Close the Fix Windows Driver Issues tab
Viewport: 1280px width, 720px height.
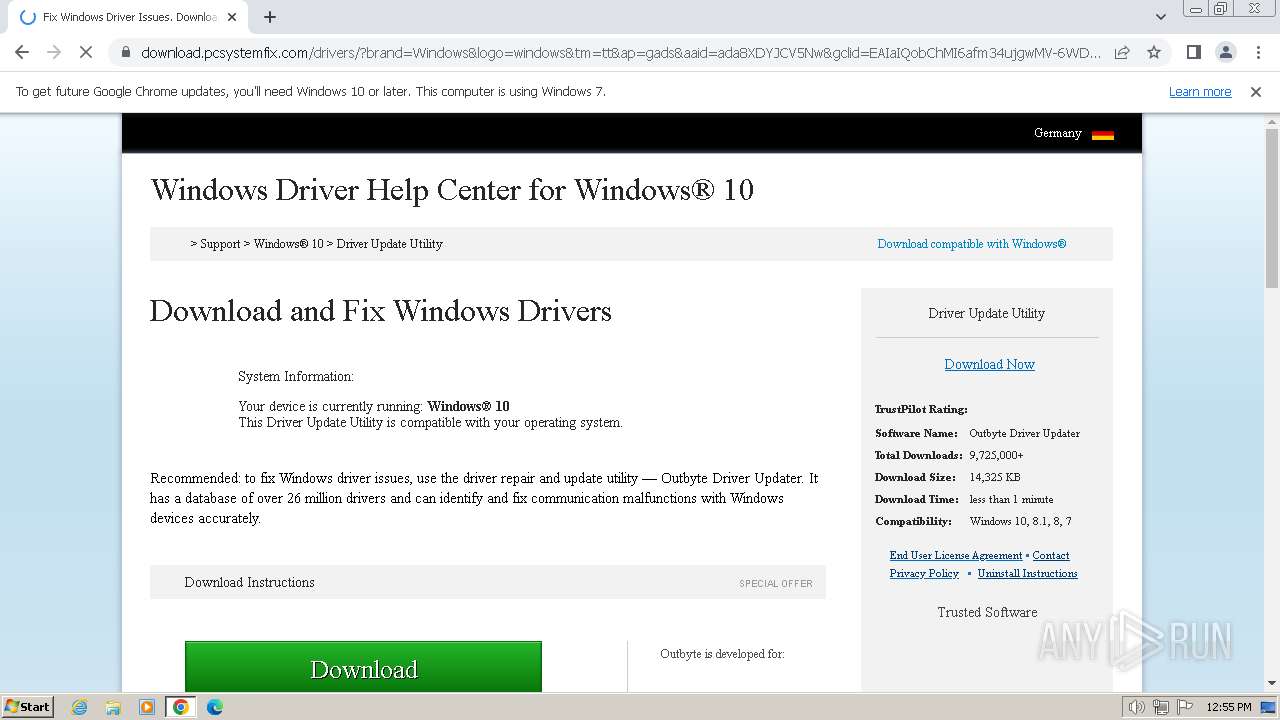pos(232,17)
